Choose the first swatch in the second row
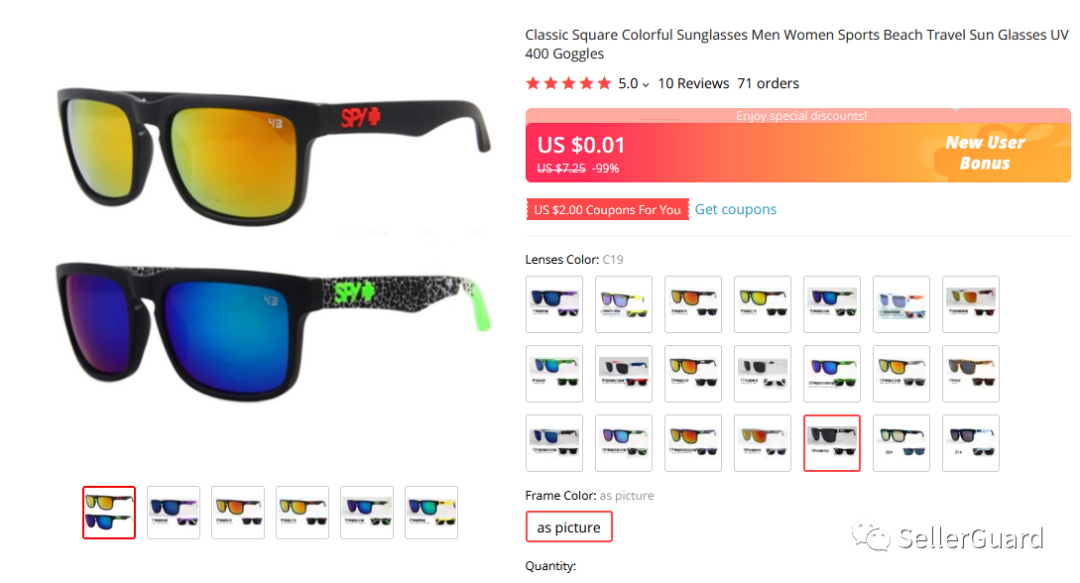1080x583 pixels. [x=554, y=374]
